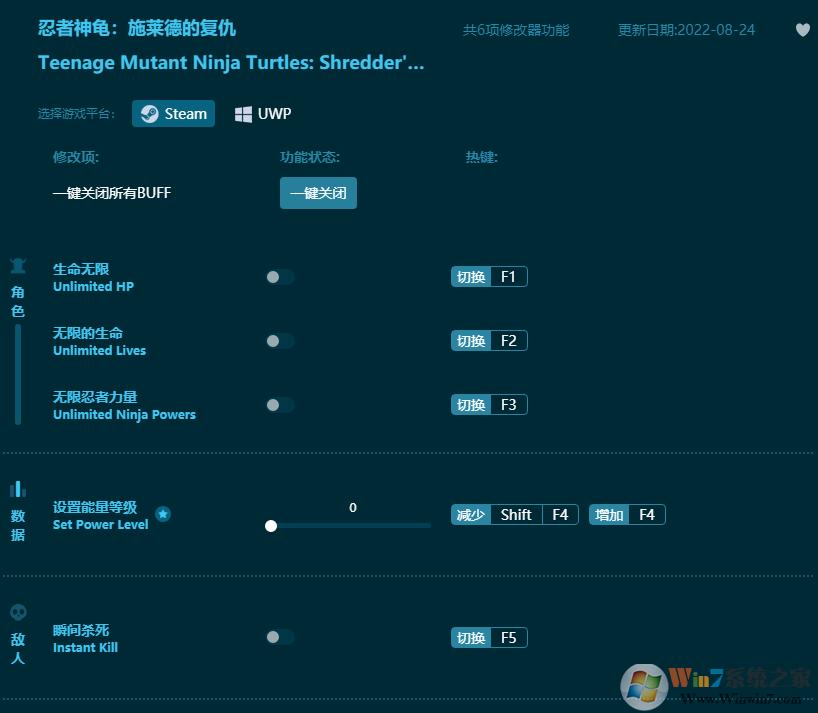Click the 增加 F4 increase button
The width and height of the screenshot is (818, 713).
pyautogui.click(x=627, y=514)
